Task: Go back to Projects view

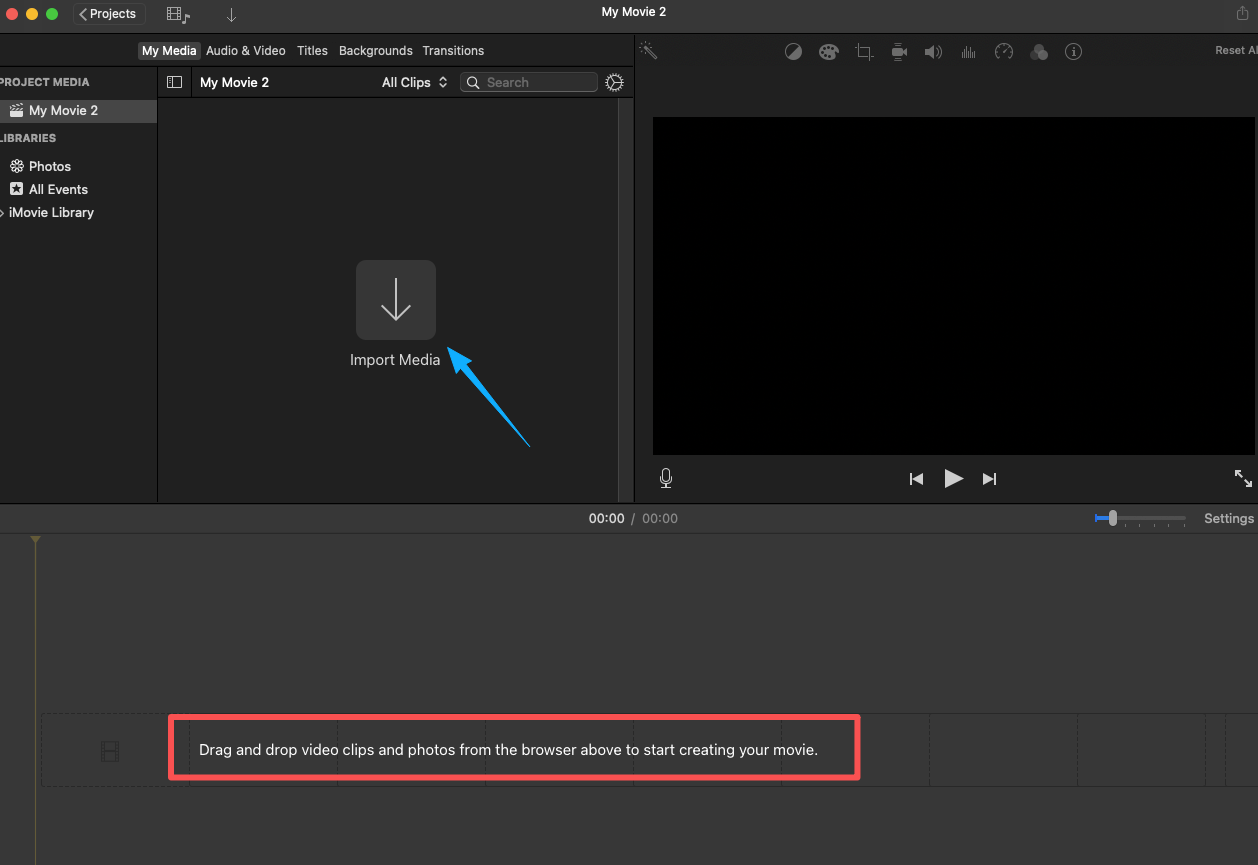Action: tap(109, 14)
